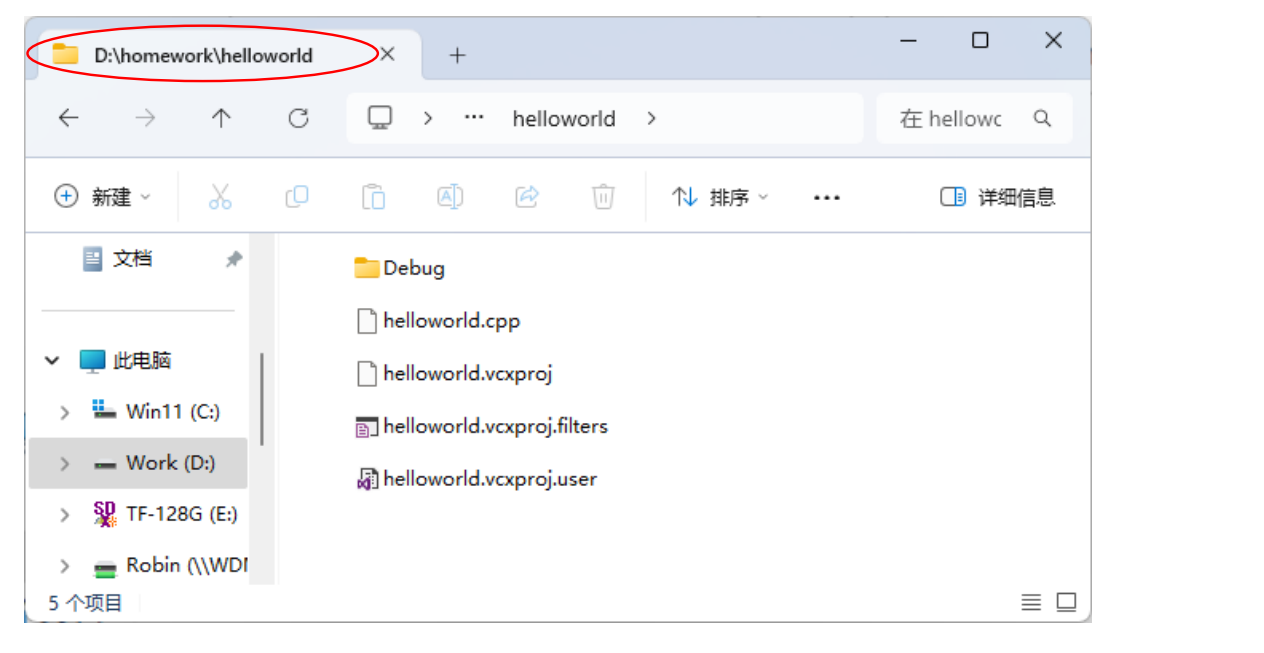Expand the Win11 (C:) drive tree
This screenshot has height=653, width=1264.
point(65,412)
